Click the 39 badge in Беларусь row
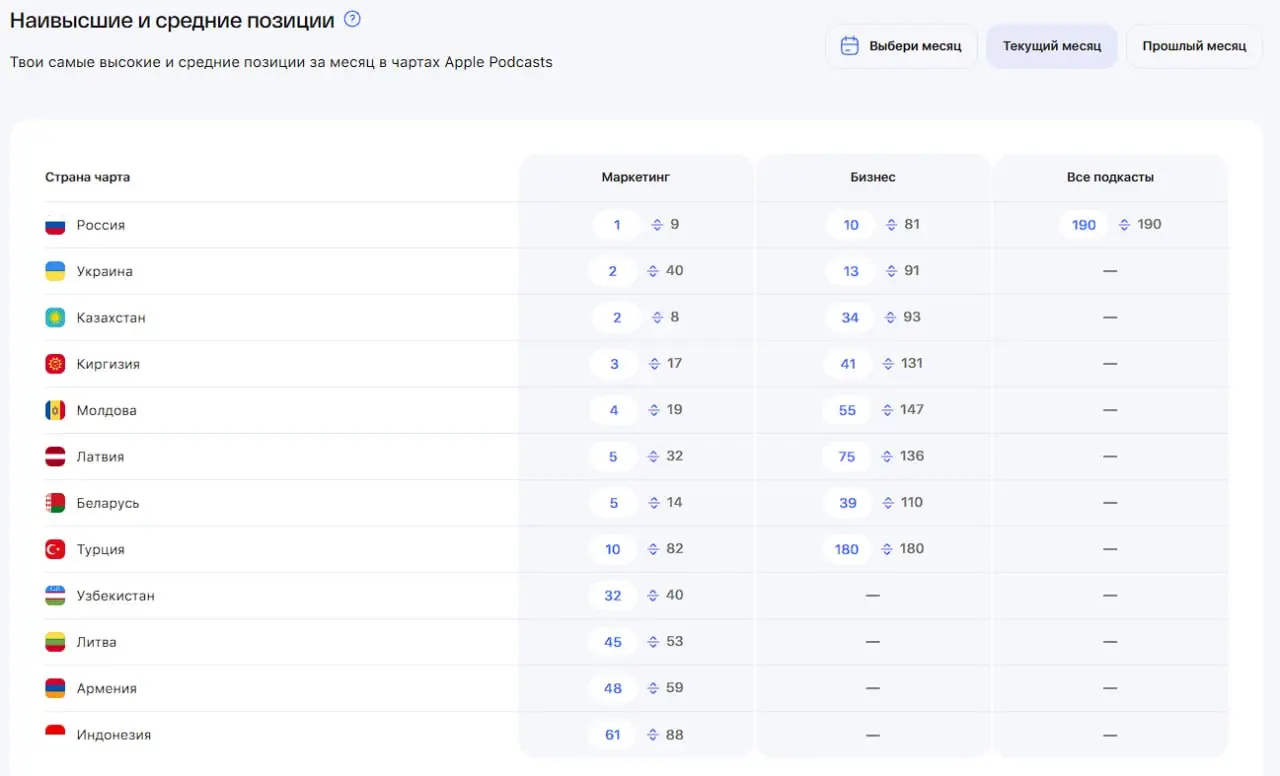This screenshot has height=776, width=1280. (848, 503)
